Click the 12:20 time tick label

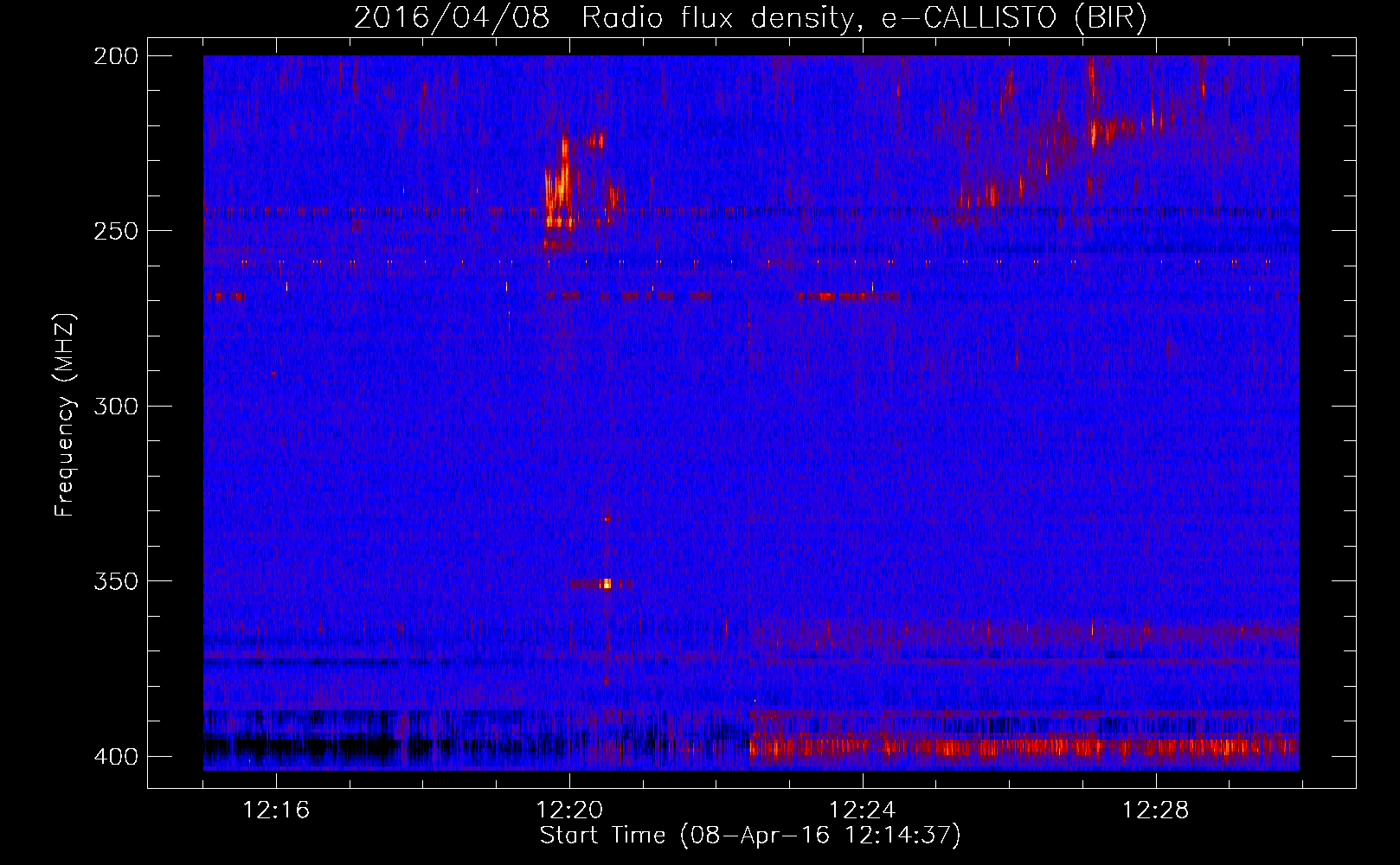(x=569, y=811)
